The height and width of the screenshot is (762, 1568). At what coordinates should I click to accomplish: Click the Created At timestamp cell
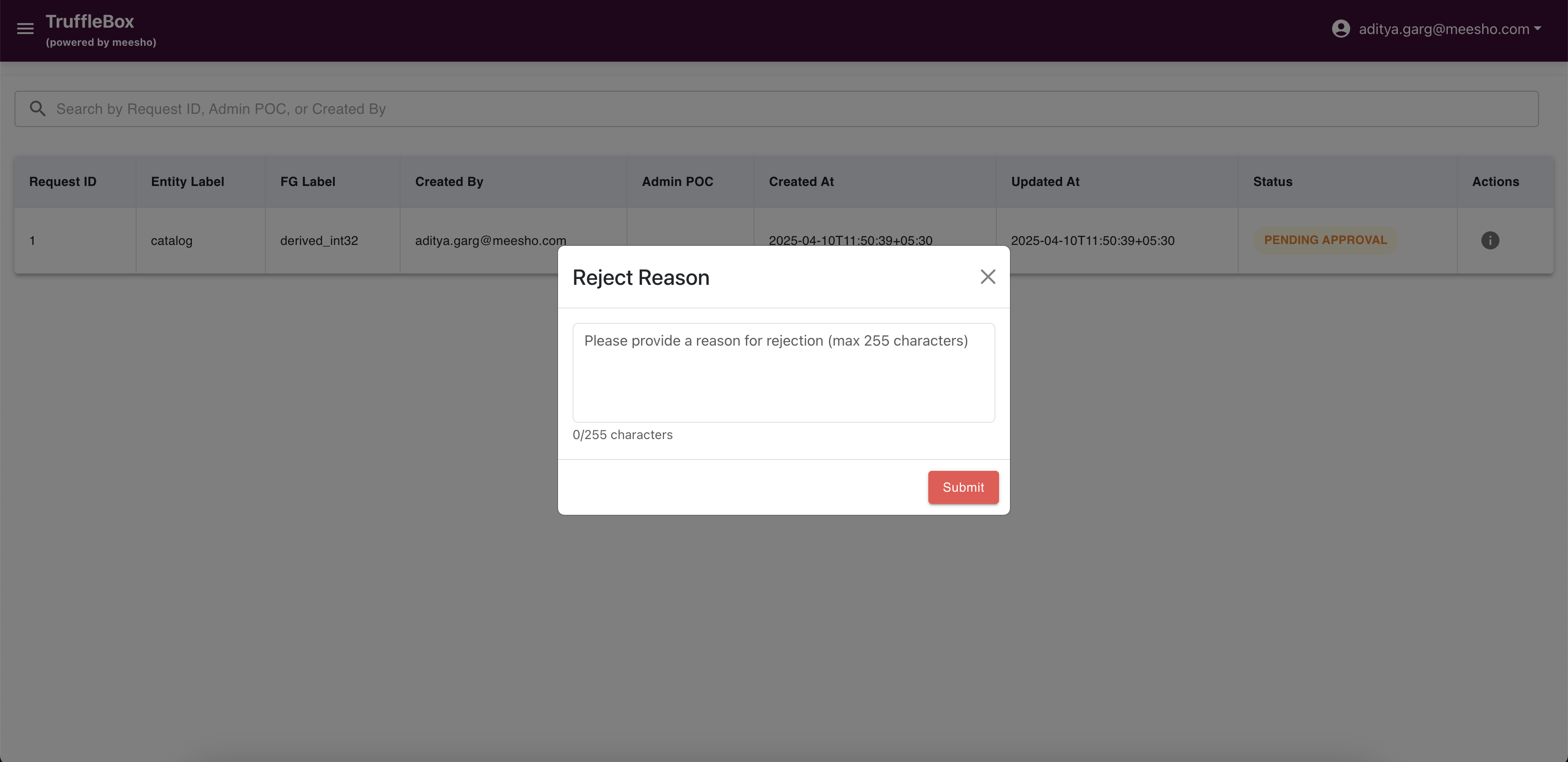pos(850,240)
